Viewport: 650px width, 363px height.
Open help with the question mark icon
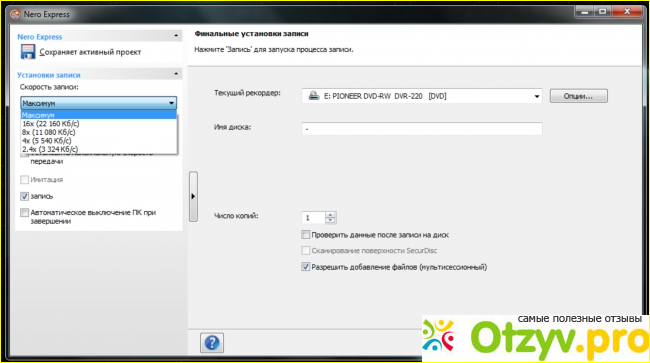[212, 343]
